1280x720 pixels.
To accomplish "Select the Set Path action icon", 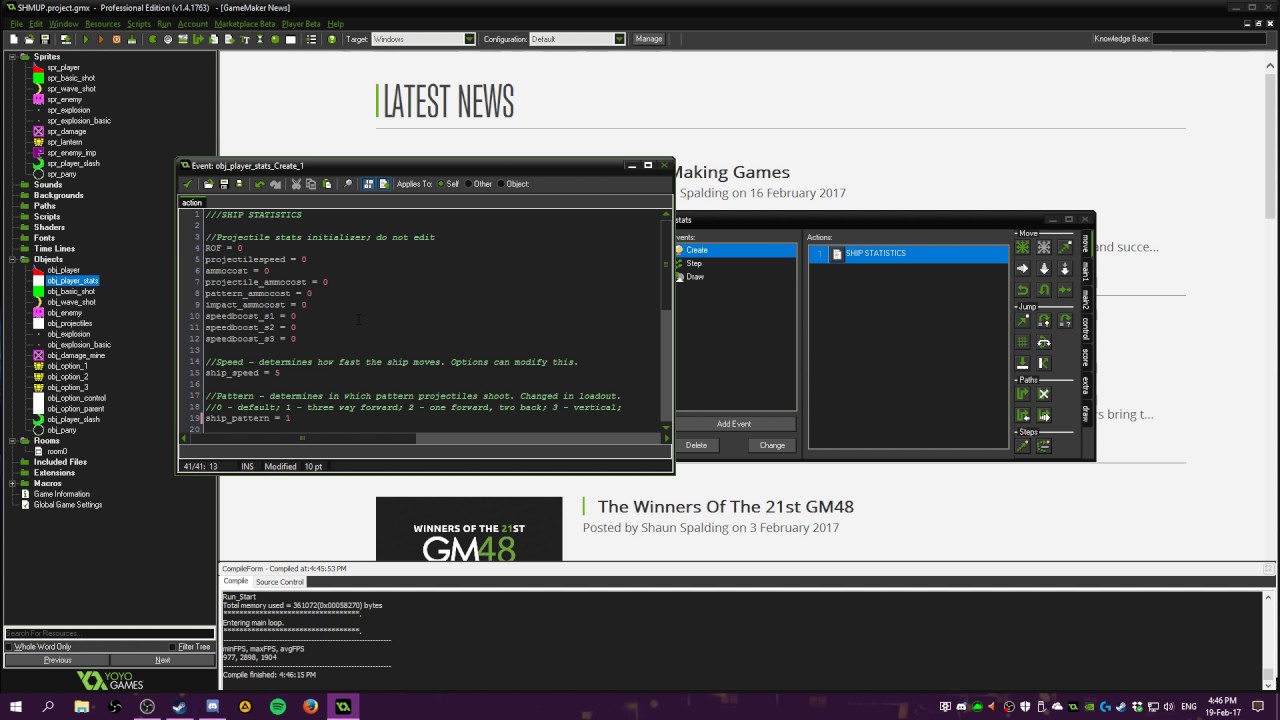I will click(1023, 393).
